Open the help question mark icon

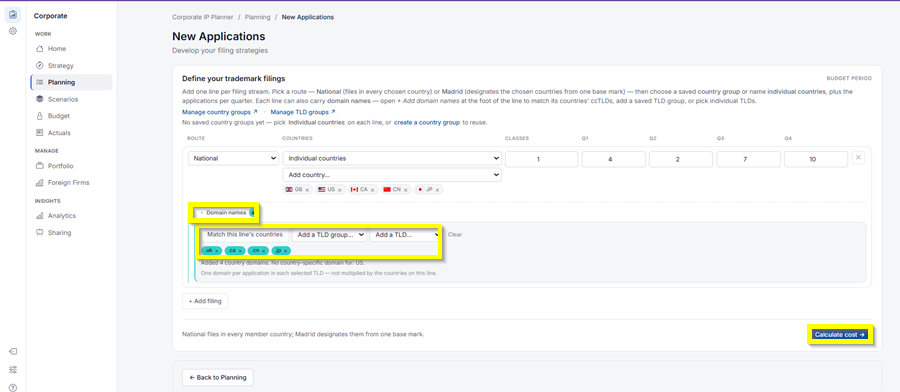tap(13, 387)
